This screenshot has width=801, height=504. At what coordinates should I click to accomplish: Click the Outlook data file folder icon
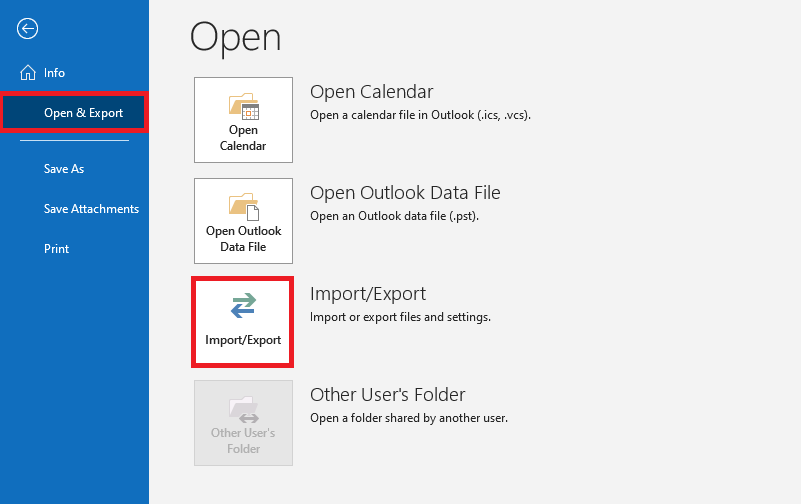tap(243, 206)
